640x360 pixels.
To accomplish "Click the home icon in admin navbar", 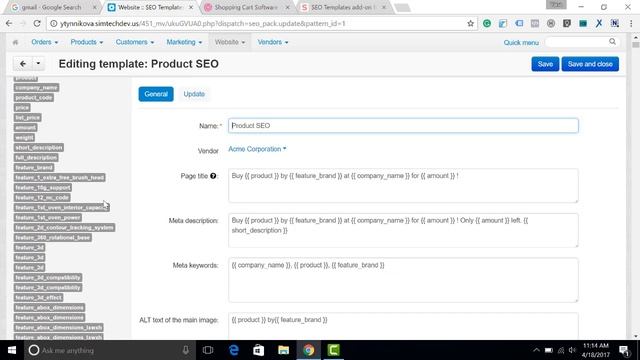I will [x=16, y=42].
